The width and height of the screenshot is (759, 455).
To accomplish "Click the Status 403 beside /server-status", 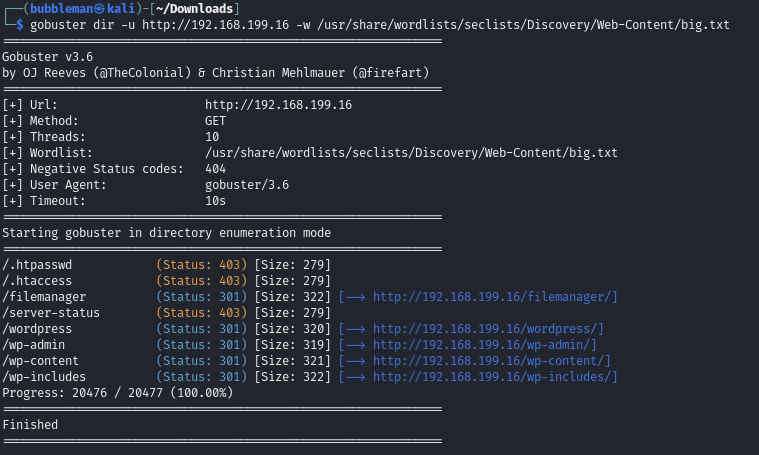I will tap(202, 313).
